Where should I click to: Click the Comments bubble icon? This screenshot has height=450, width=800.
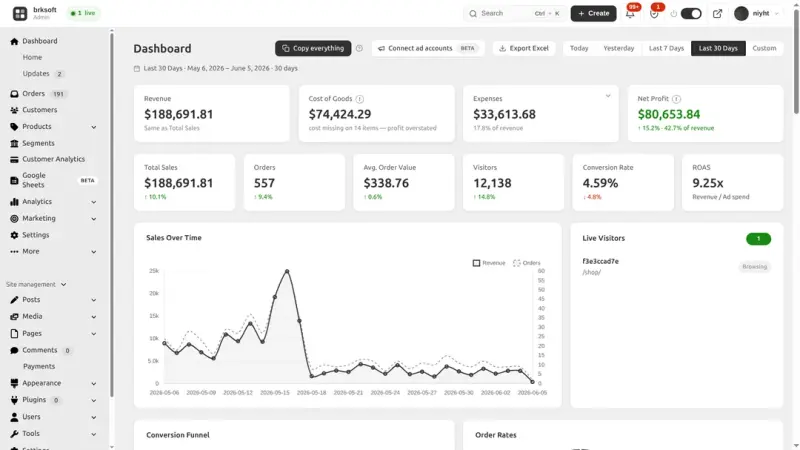[14, 351]
